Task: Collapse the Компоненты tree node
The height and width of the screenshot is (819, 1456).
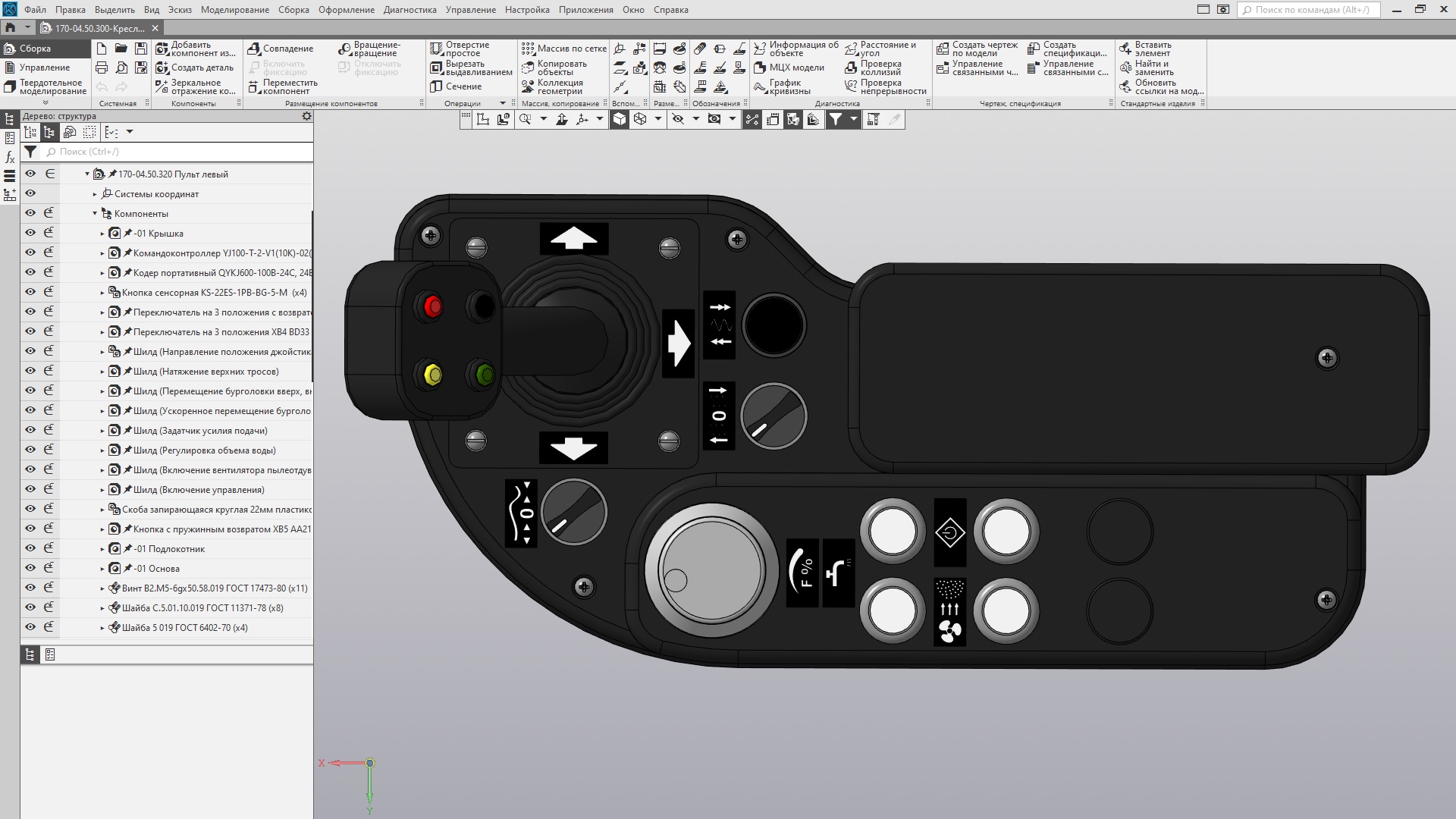Action: [95, 214]
